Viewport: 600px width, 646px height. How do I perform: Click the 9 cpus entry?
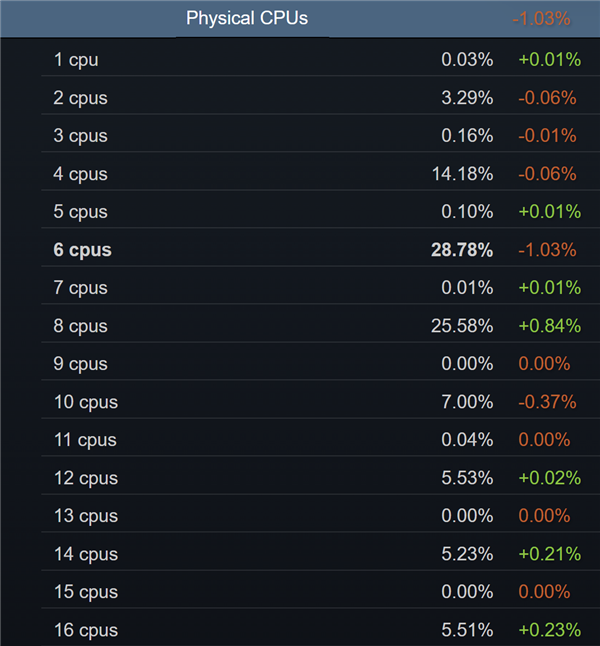pyautogui.click(x=80, y=364)
